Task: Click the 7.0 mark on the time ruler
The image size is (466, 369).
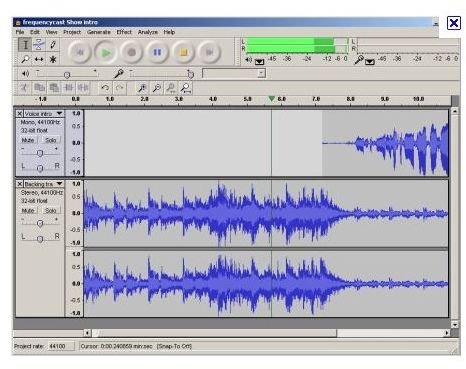Action: (316, 99)
